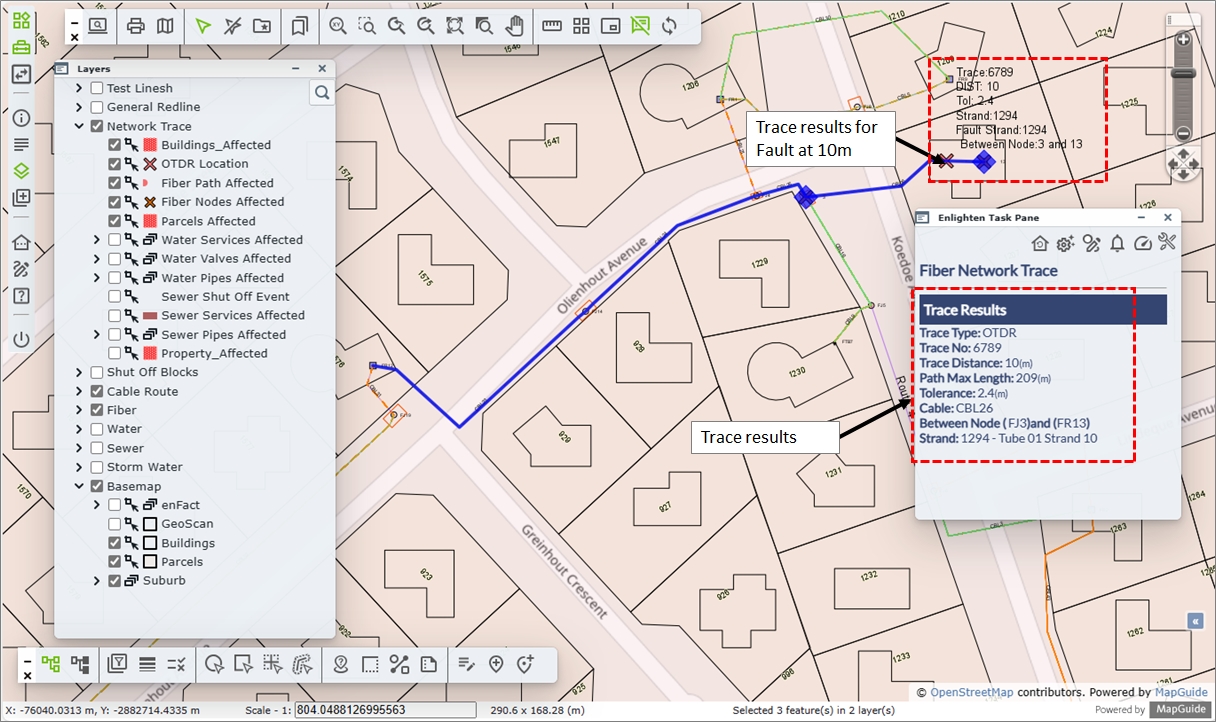
Task: Click the wrench tools icon in Task Pane
Action: (1166, 242)
